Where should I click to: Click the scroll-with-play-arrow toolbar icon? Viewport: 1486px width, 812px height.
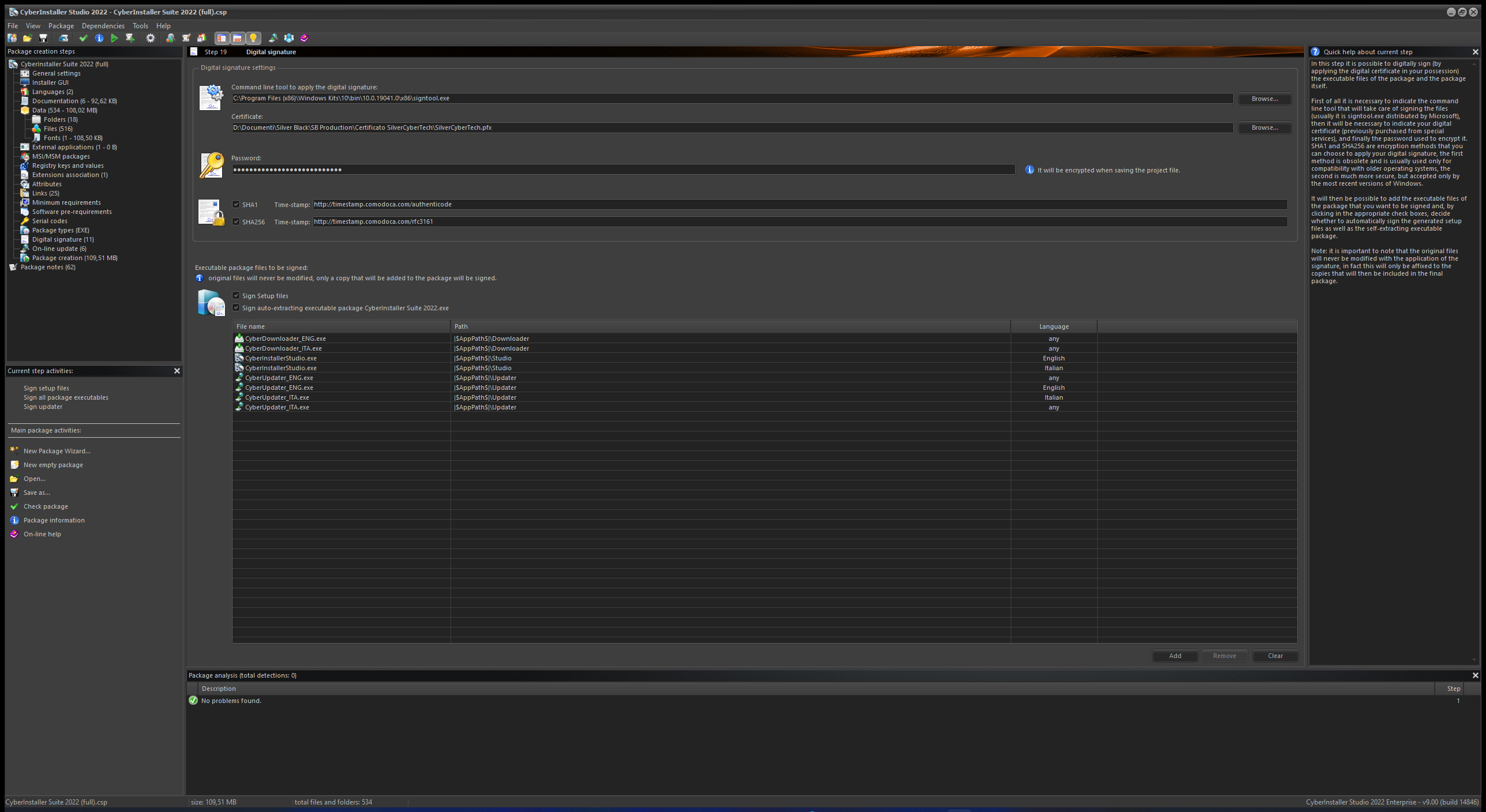tap(130, 38)
